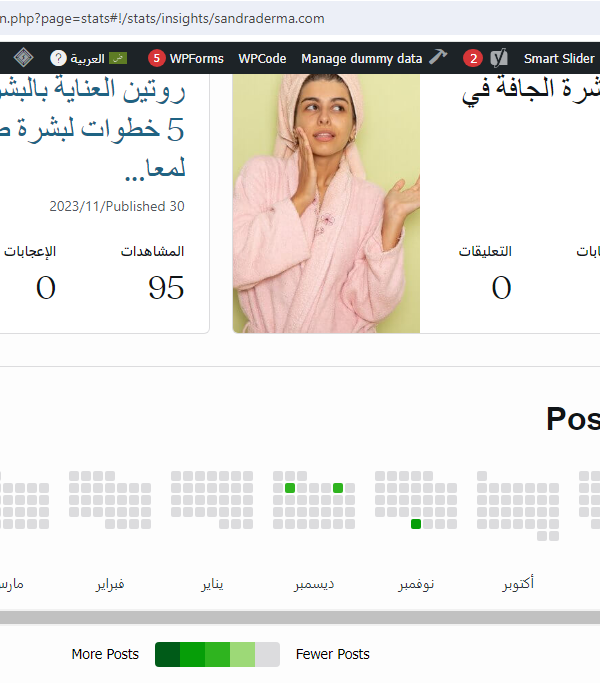The image size is (600, 683).
Task: Click the More Posts legend label
Action: (105, 654)
